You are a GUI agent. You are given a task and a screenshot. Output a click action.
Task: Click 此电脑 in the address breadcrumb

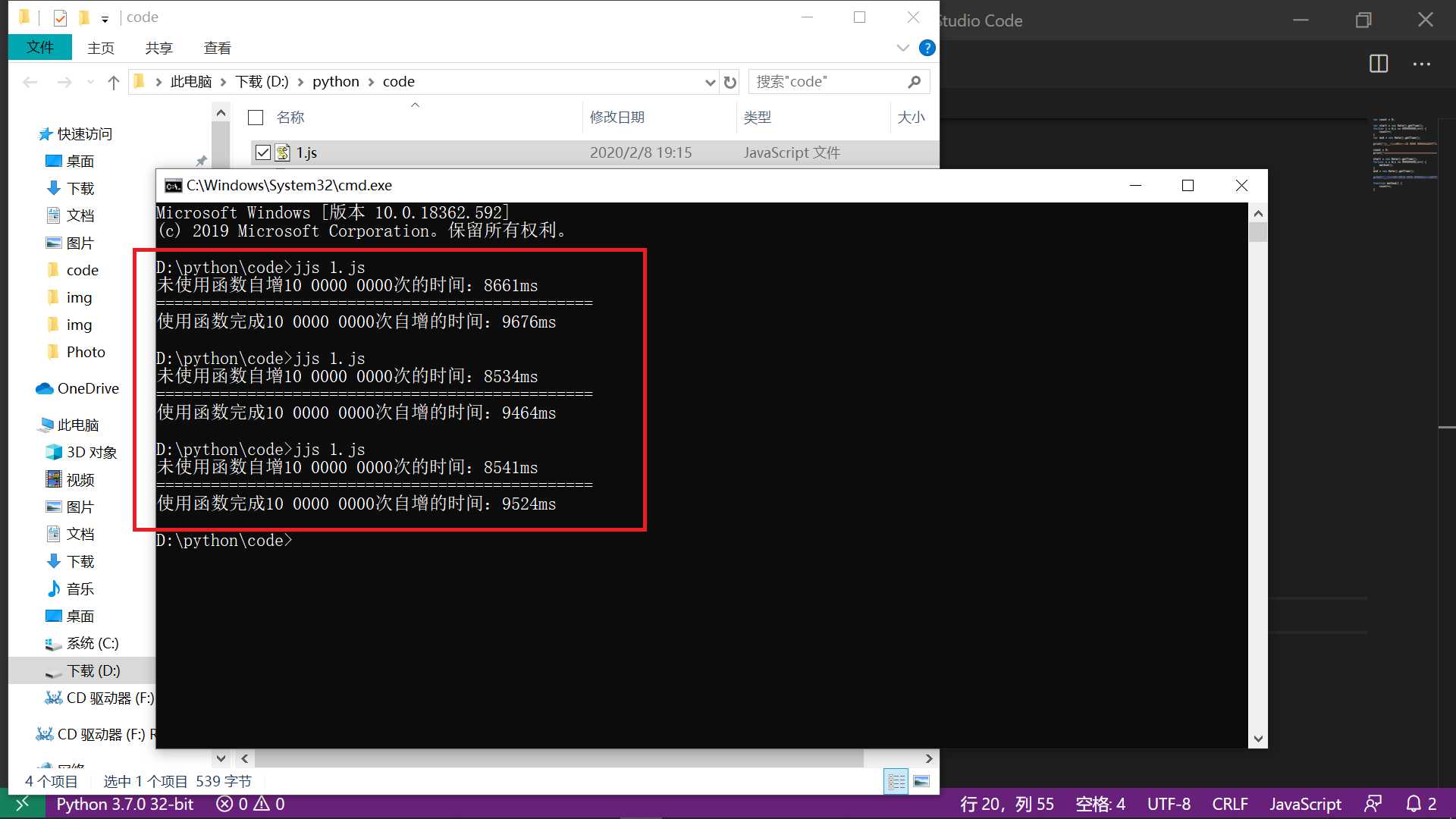(x=191, y=82)
